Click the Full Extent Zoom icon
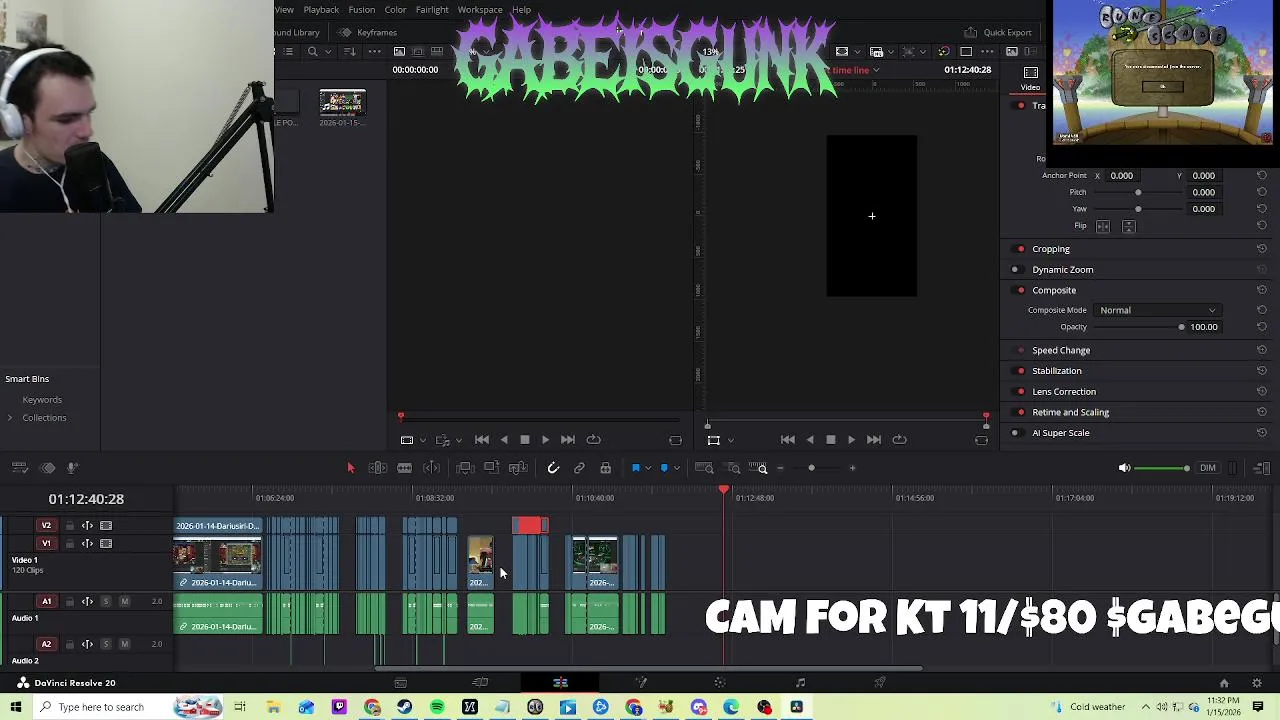1280x720 pixels. pyautogui.click(x=704, y=468)
